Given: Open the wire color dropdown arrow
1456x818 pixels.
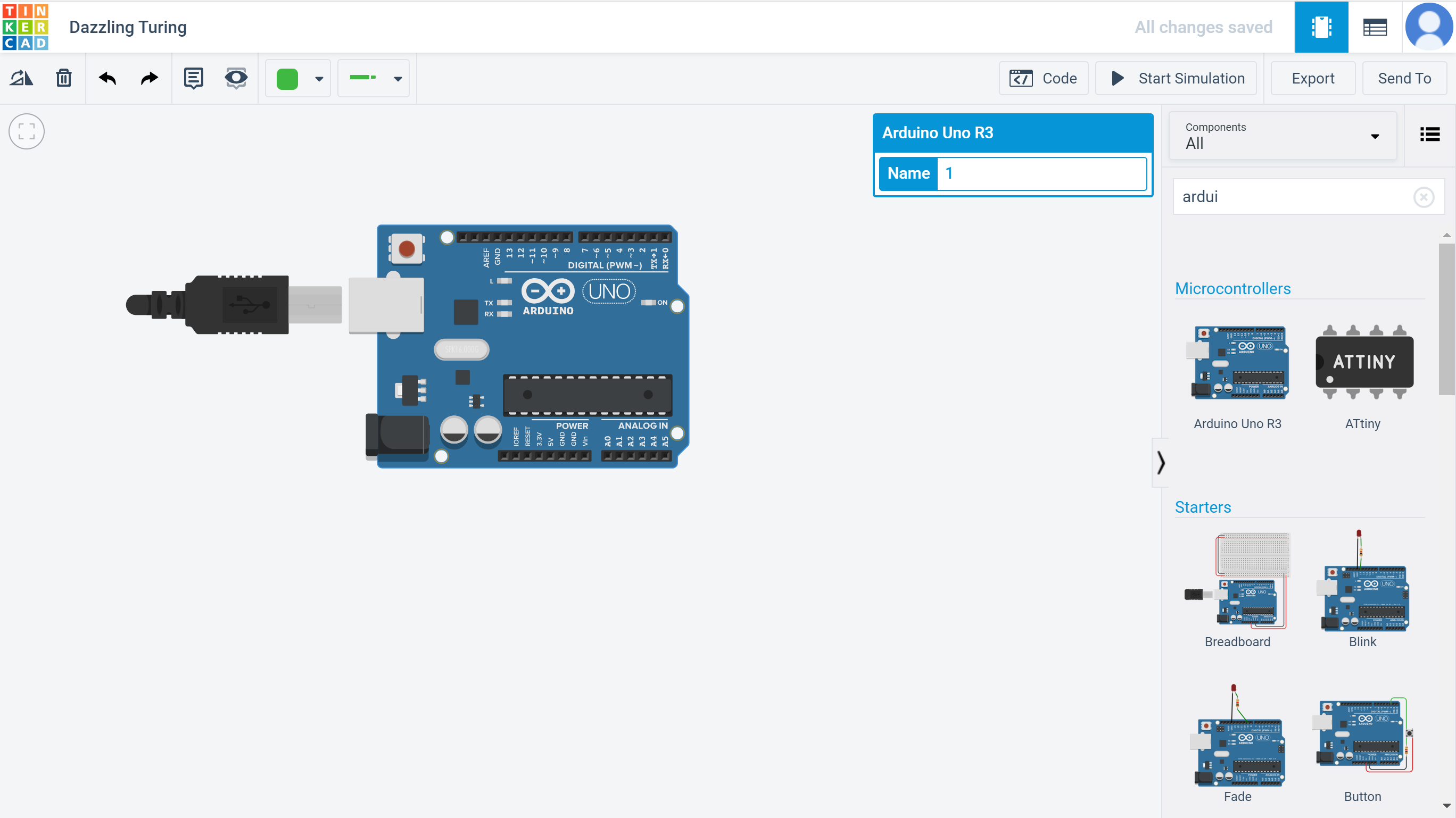Looking at the screenshot, I should click(319, 79).
